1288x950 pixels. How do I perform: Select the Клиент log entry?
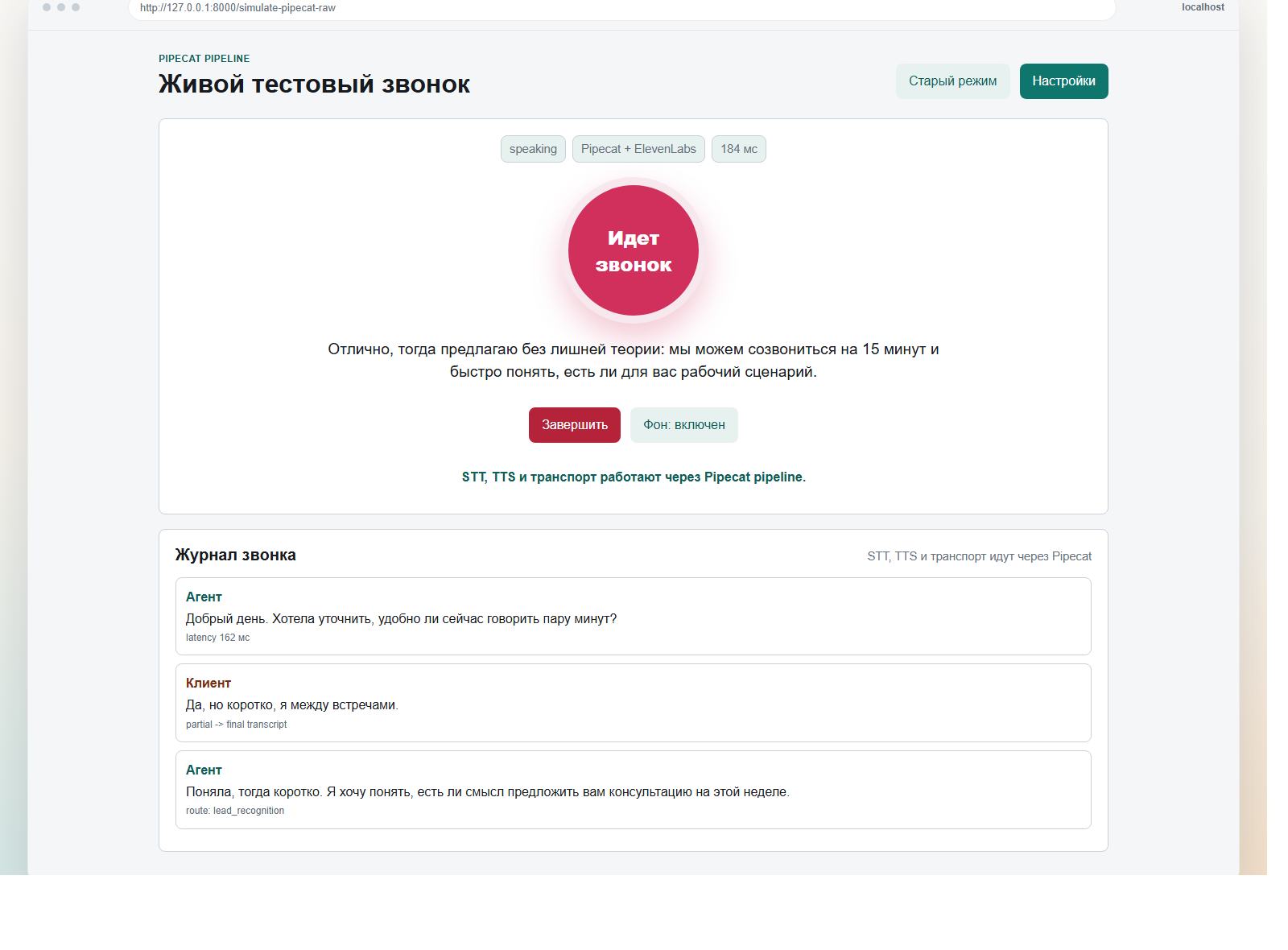coord(634,703)
